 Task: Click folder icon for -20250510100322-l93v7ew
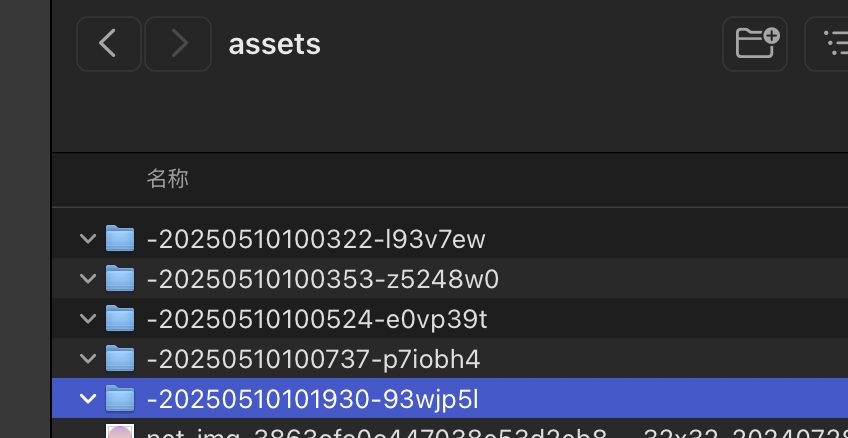[x=120, y=239]
